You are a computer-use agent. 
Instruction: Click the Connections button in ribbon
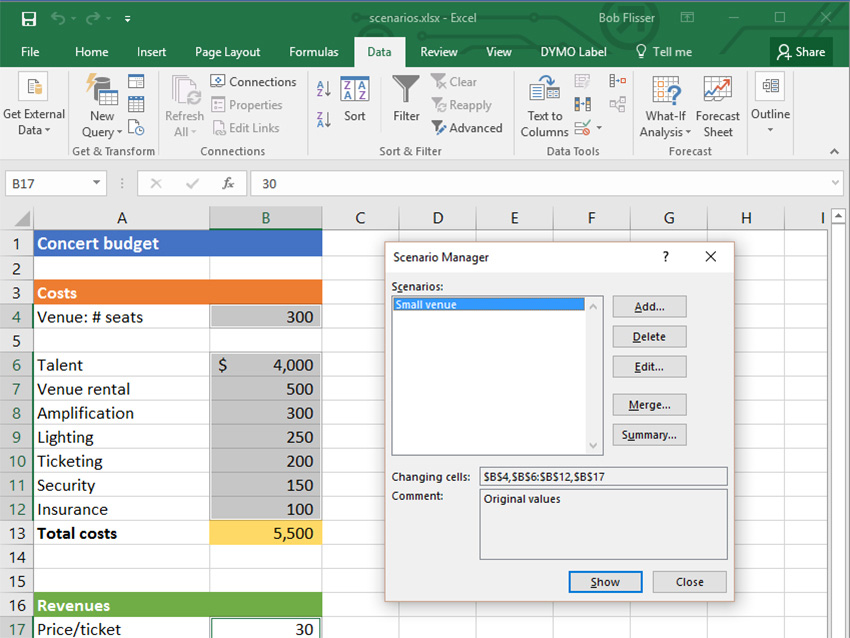(254, 82)
